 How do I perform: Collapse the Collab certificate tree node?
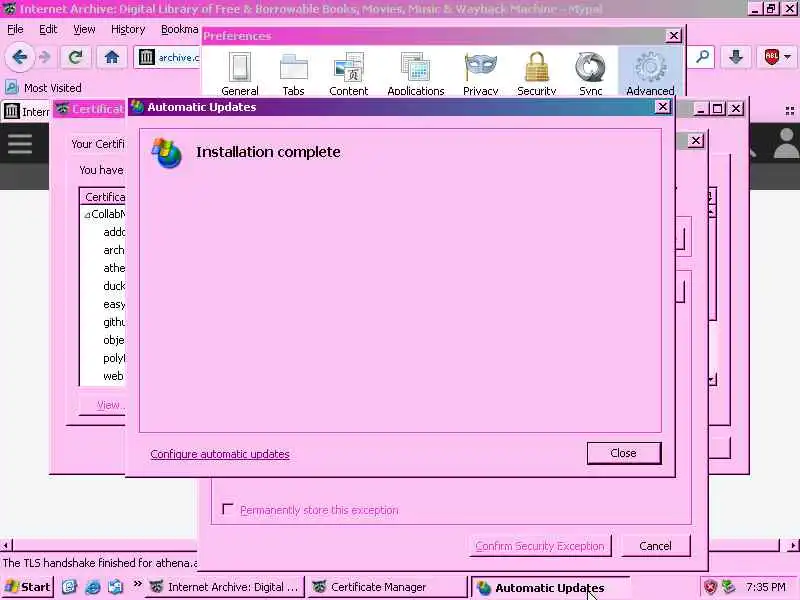point(87,215)
